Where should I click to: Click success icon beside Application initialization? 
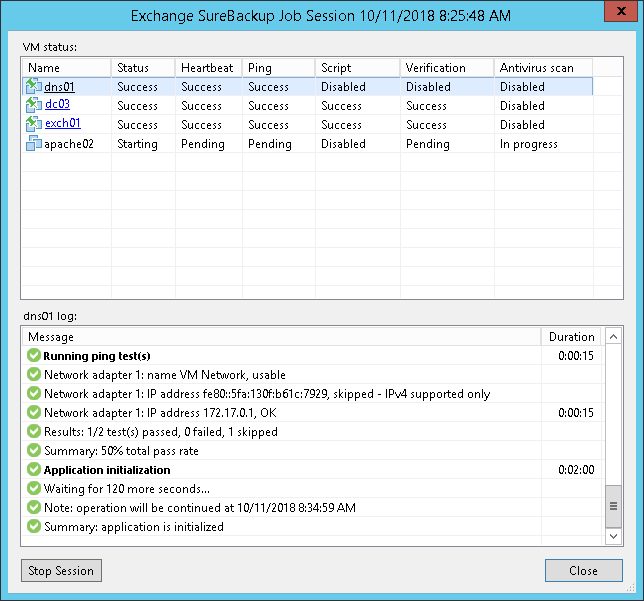tap(34, 470)
